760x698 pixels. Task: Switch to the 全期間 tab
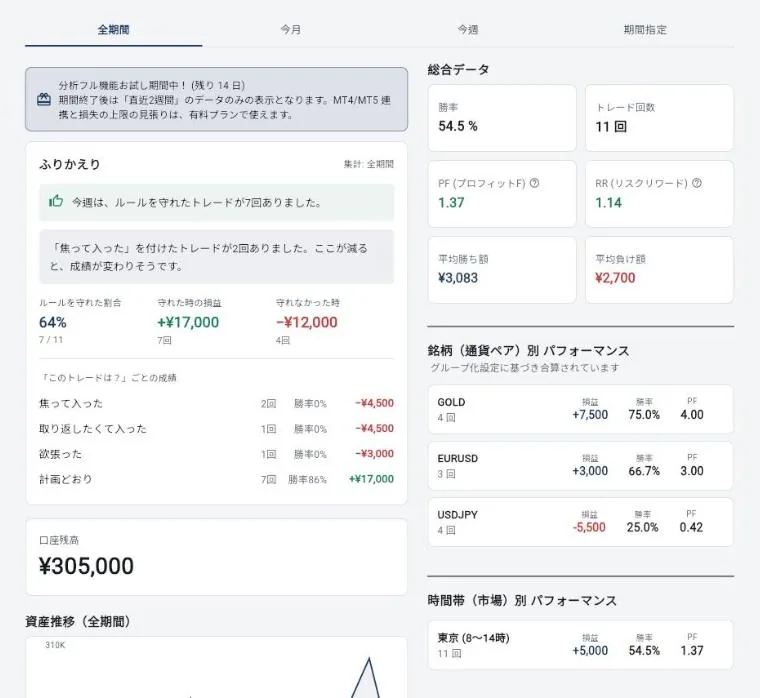tap(113, 30)
